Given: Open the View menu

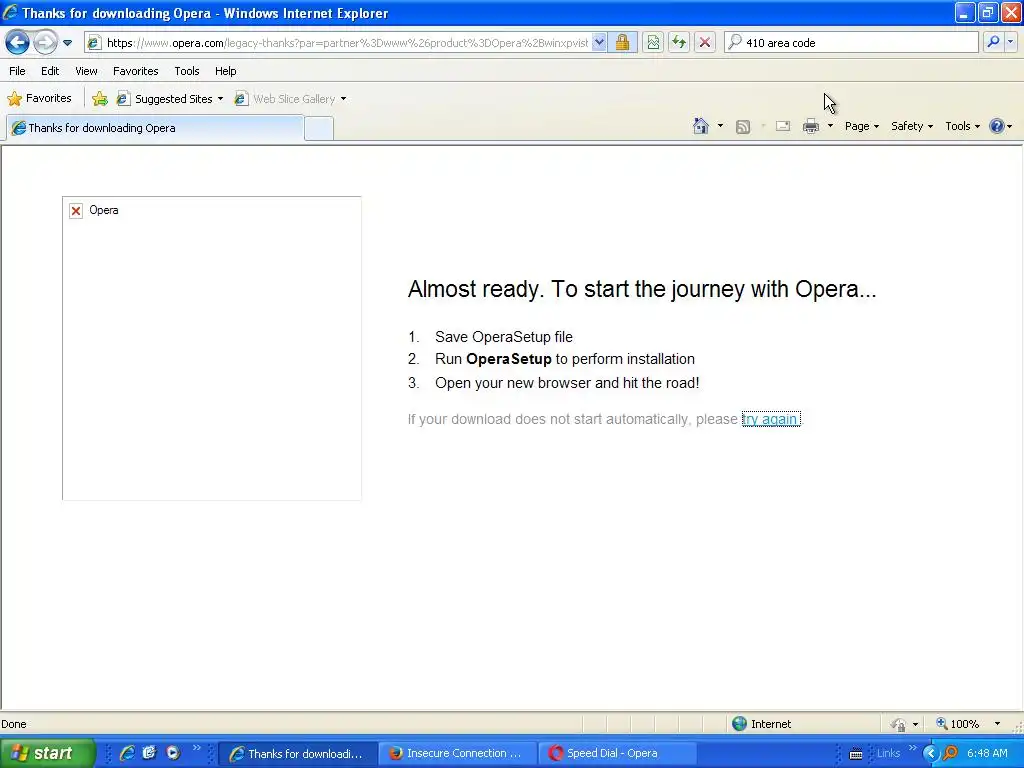Looking at the screenshot, I should click(86, 71).
